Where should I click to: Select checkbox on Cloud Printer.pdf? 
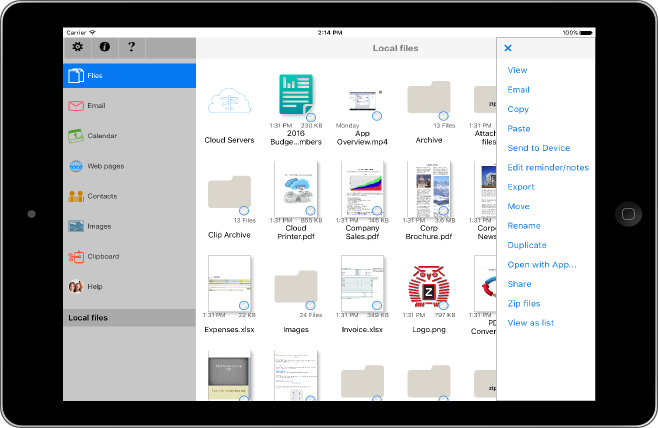(310, 211)
